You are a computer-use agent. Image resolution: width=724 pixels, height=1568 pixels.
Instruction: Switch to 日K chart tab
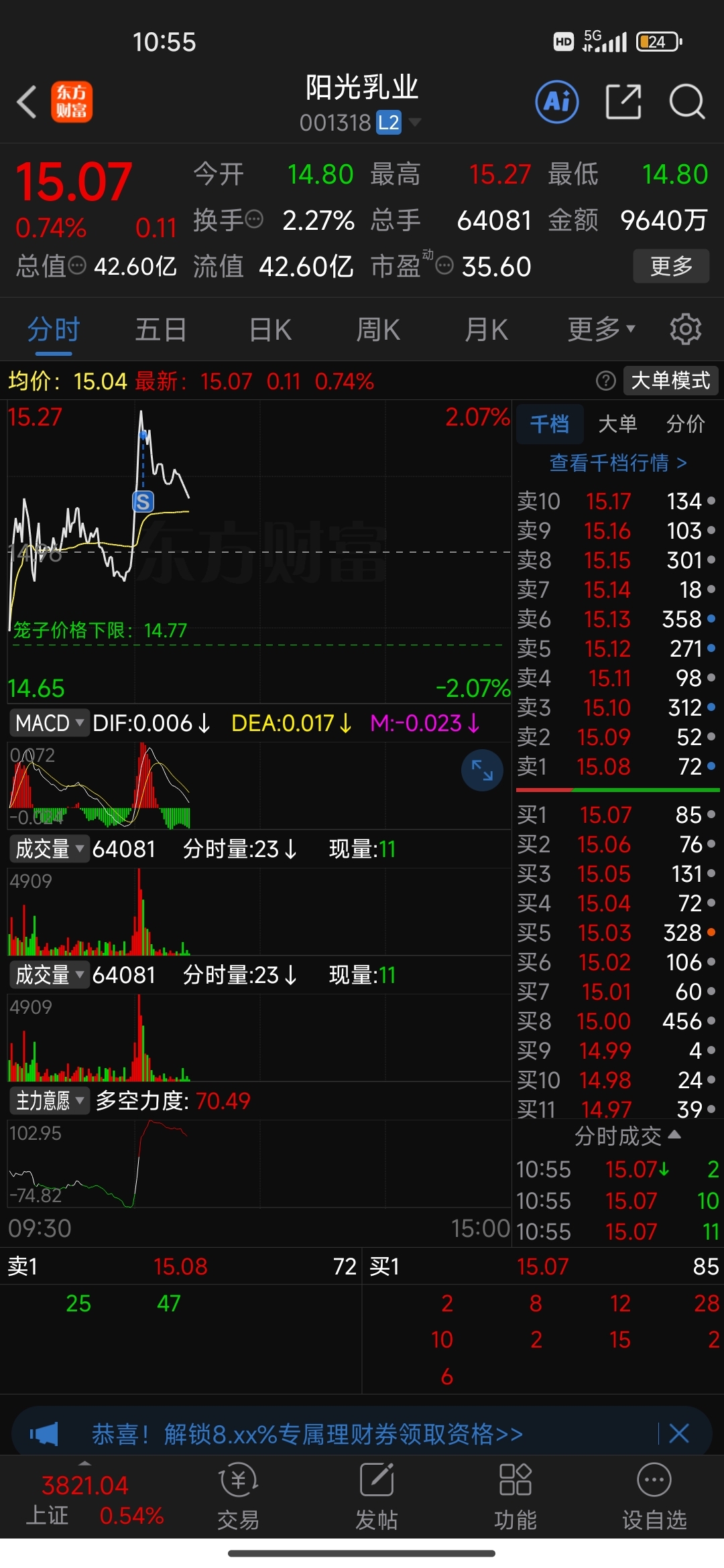click(x=270, y=330)
